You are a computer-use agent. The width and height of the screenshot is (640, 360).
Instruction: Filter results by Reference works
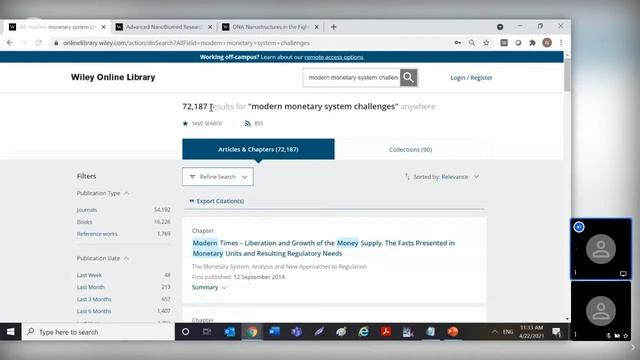(x=97, y=234)
